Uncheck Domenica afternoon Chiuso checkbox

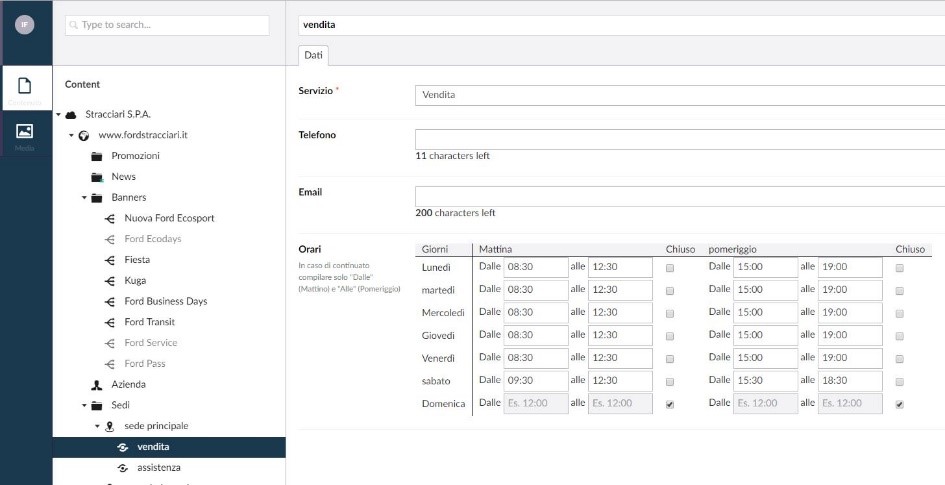point(900,405)
